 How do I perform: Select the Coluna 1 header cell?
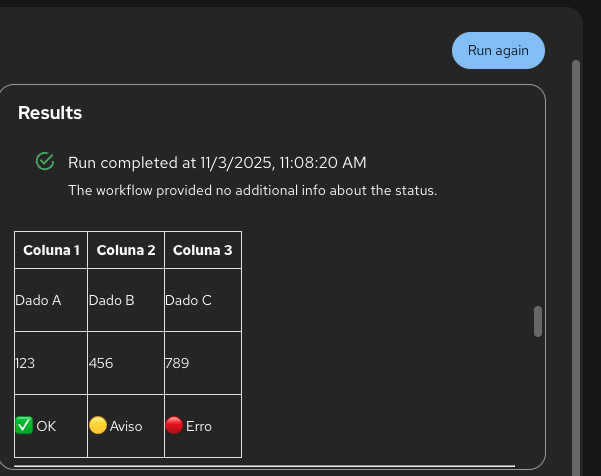[x=51, y=250]
